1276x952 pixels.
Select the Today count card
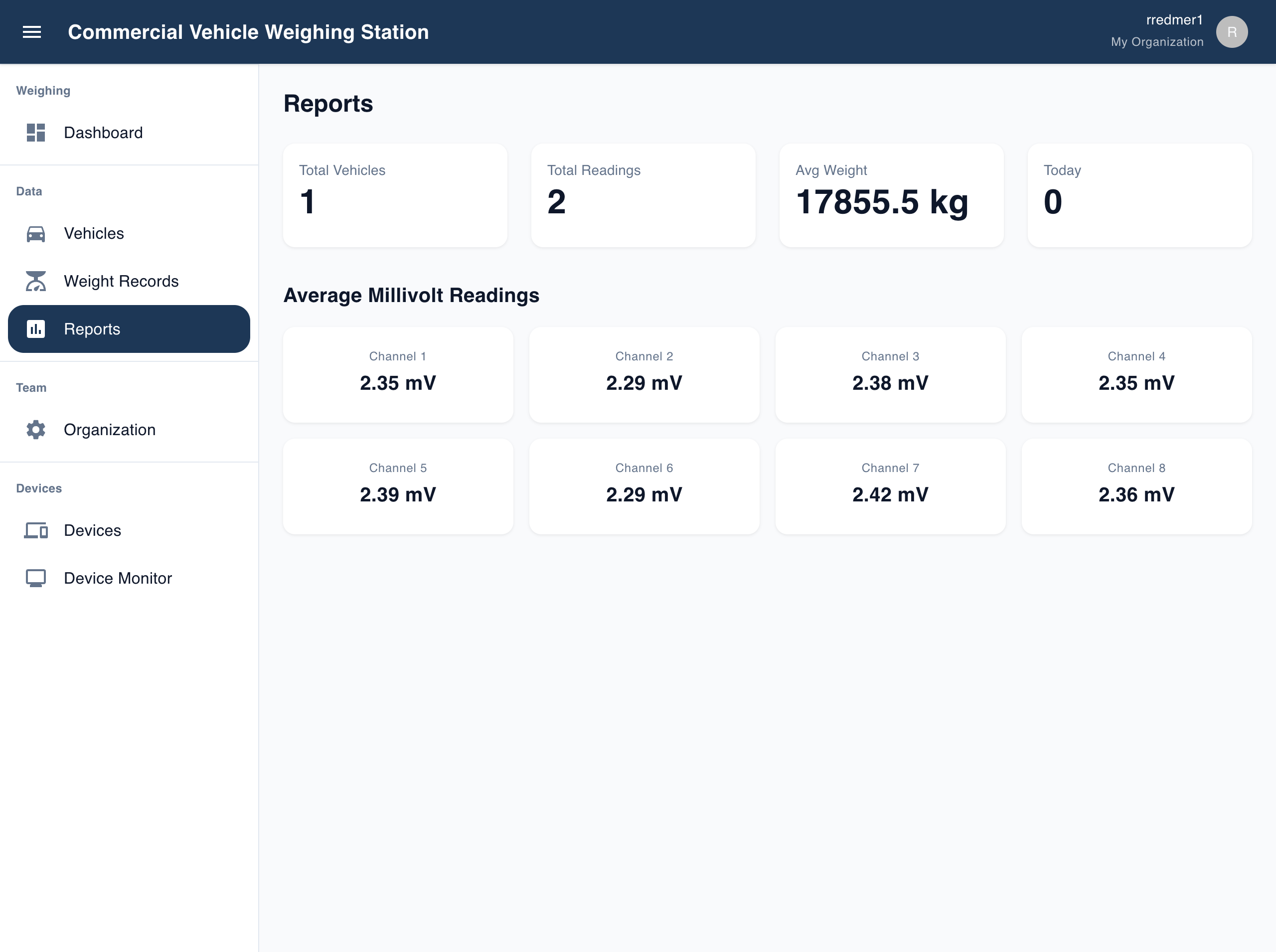click(1139, 195)
